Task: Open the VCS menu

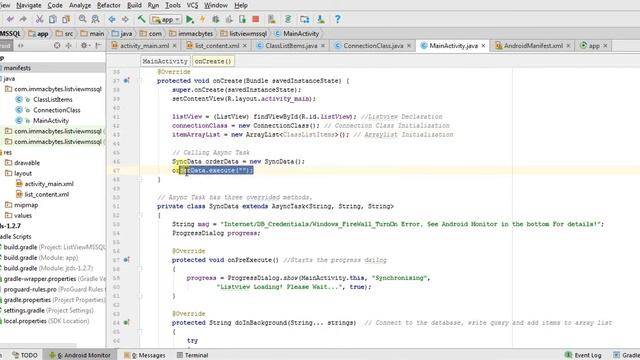Action: (192, 5)
